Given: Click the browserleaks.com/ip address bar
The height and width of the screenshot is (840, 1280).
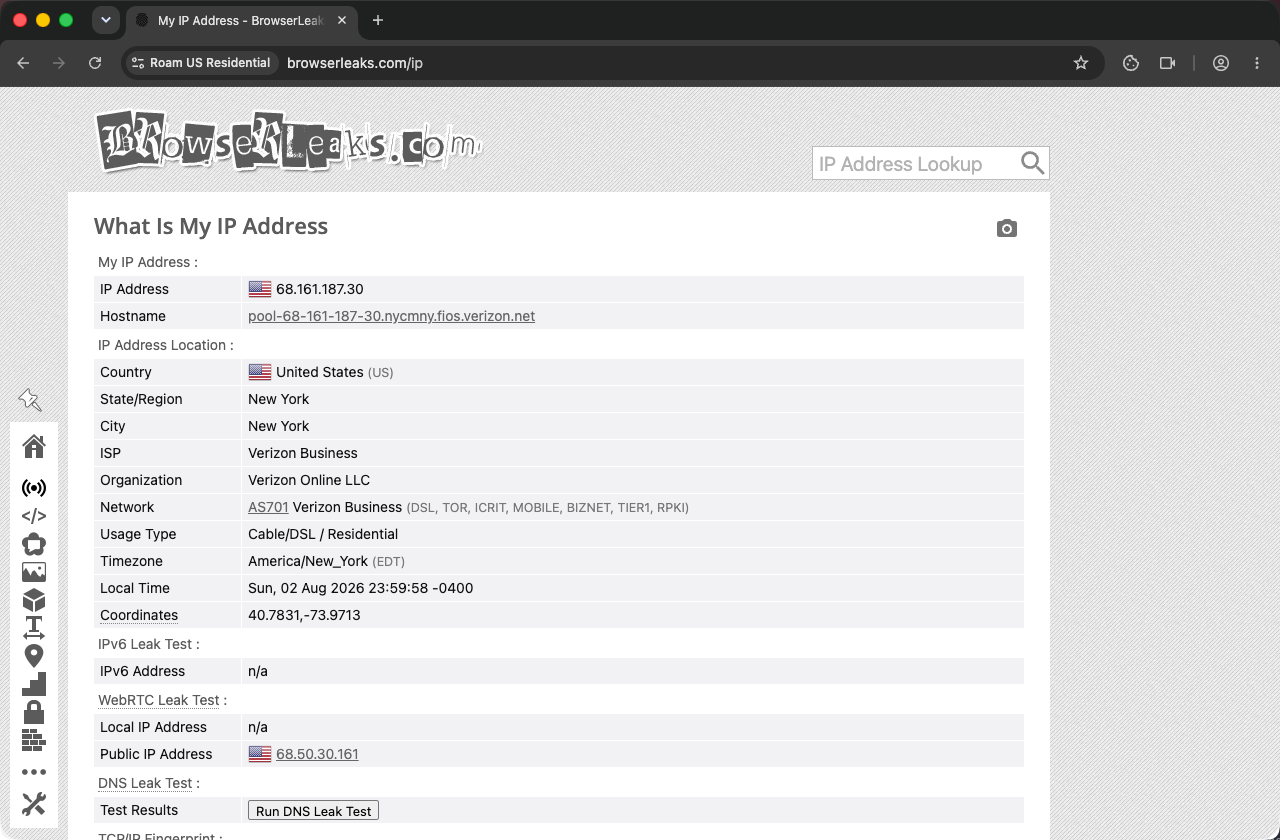Looking at the screenshot, I should [x=355, y=63].
